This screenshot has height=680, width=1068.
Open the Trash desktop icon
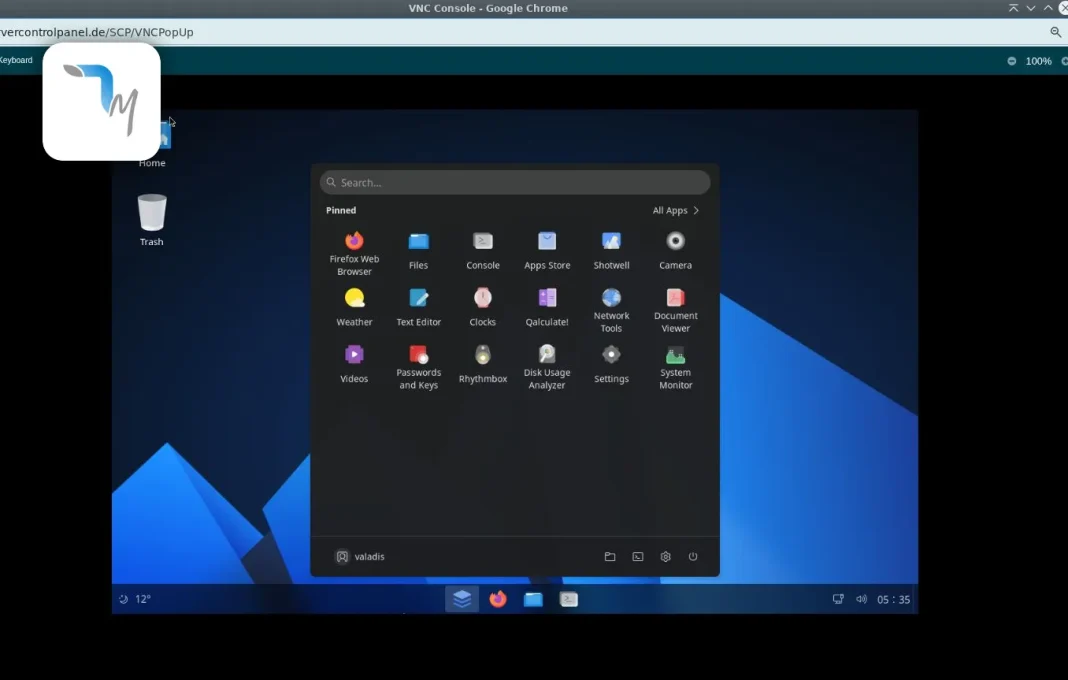(152, 220)
